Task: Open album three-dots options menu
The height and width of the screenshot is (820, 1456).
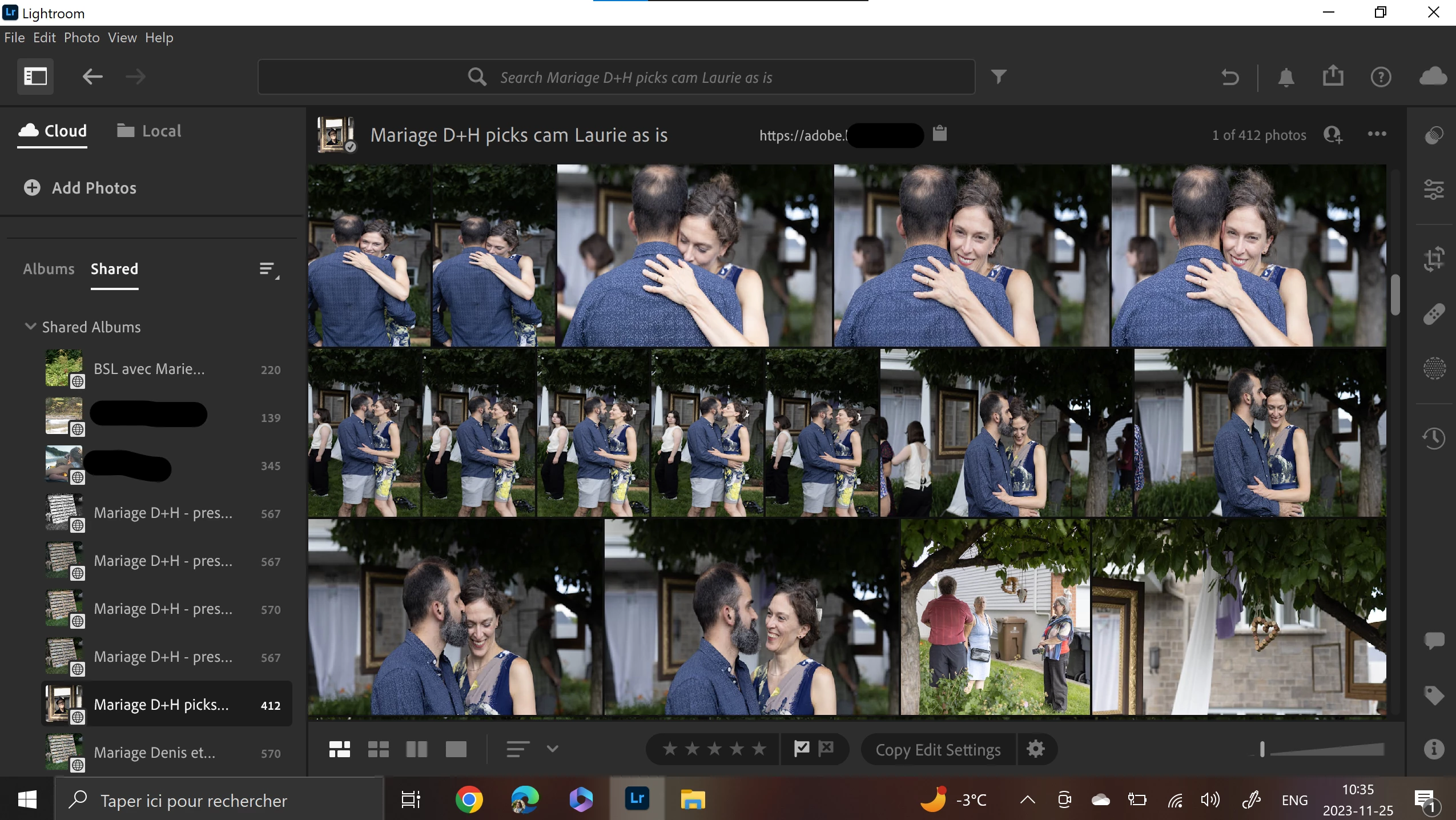Action: coord(1377,134)
